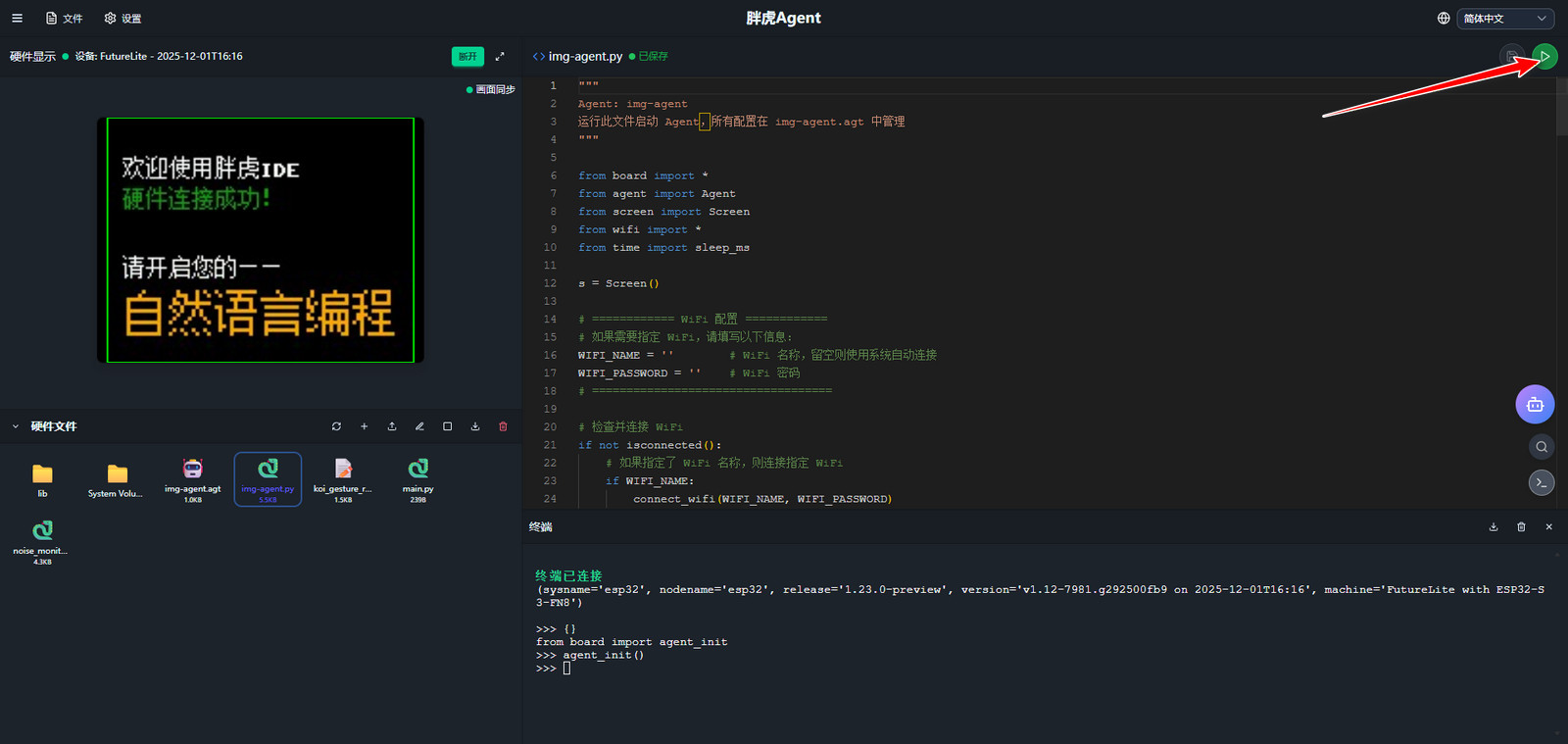1568x744 pixels.
Task: Click the magnifier search button in the editor
Action: [x=1542, y=447]
